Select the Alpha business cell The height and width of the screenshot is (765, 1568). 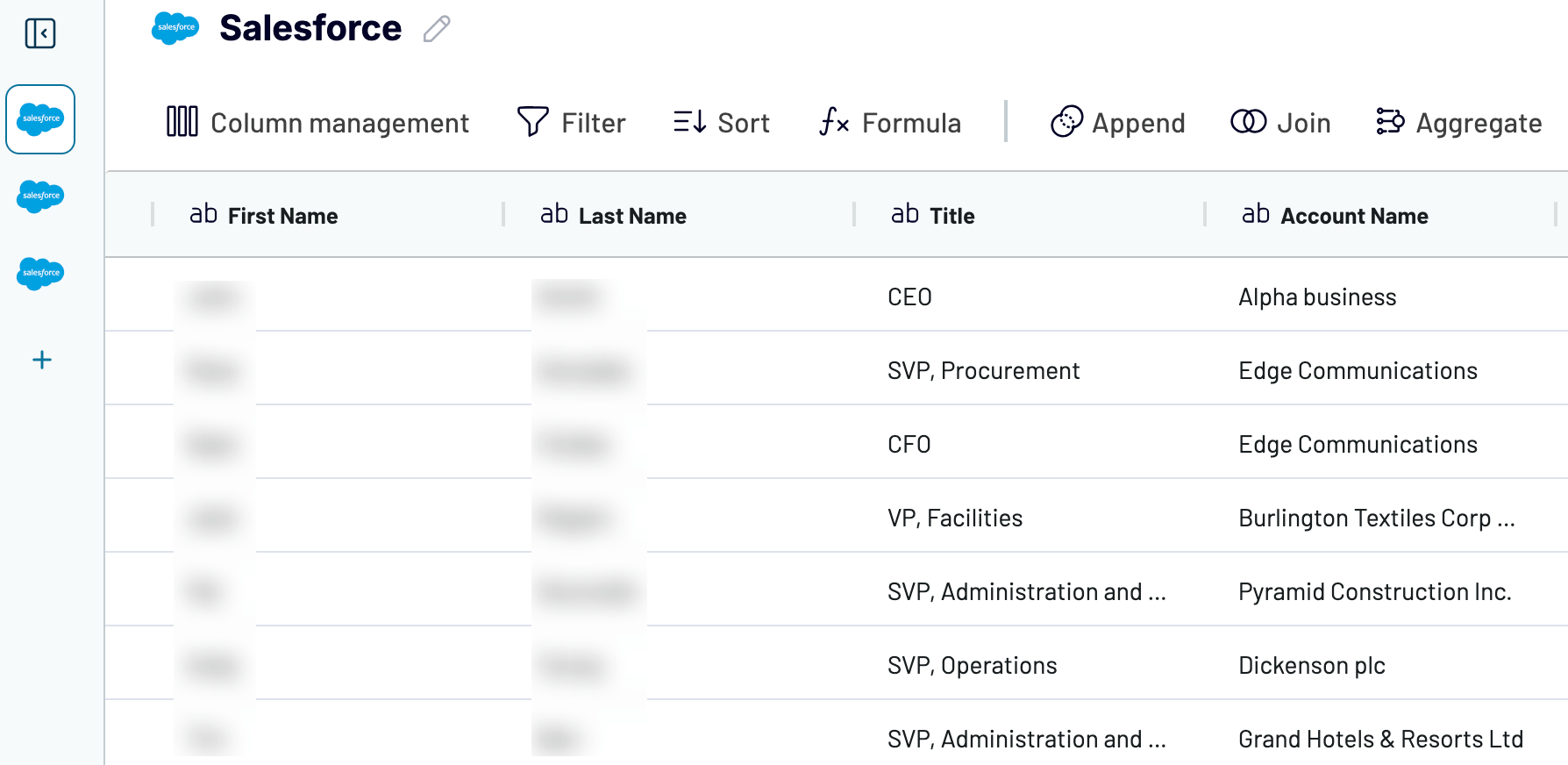tap(1316, 297)
